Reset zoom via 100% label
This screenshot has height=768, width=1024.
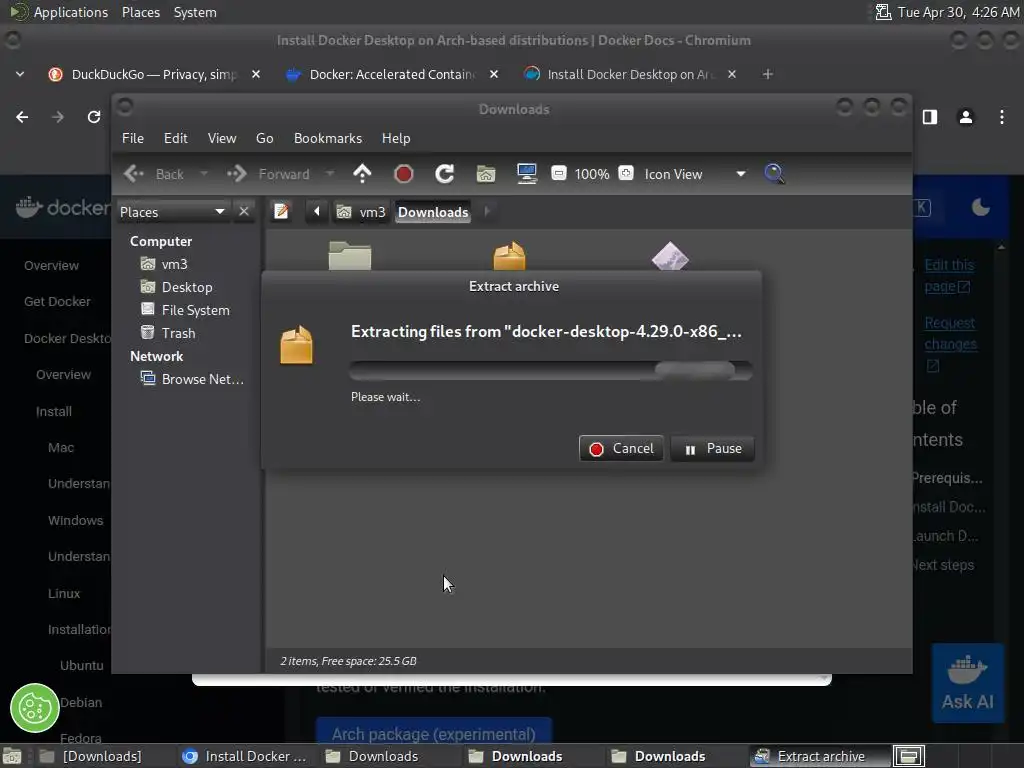pyautogui.click(x=592, y=174)
